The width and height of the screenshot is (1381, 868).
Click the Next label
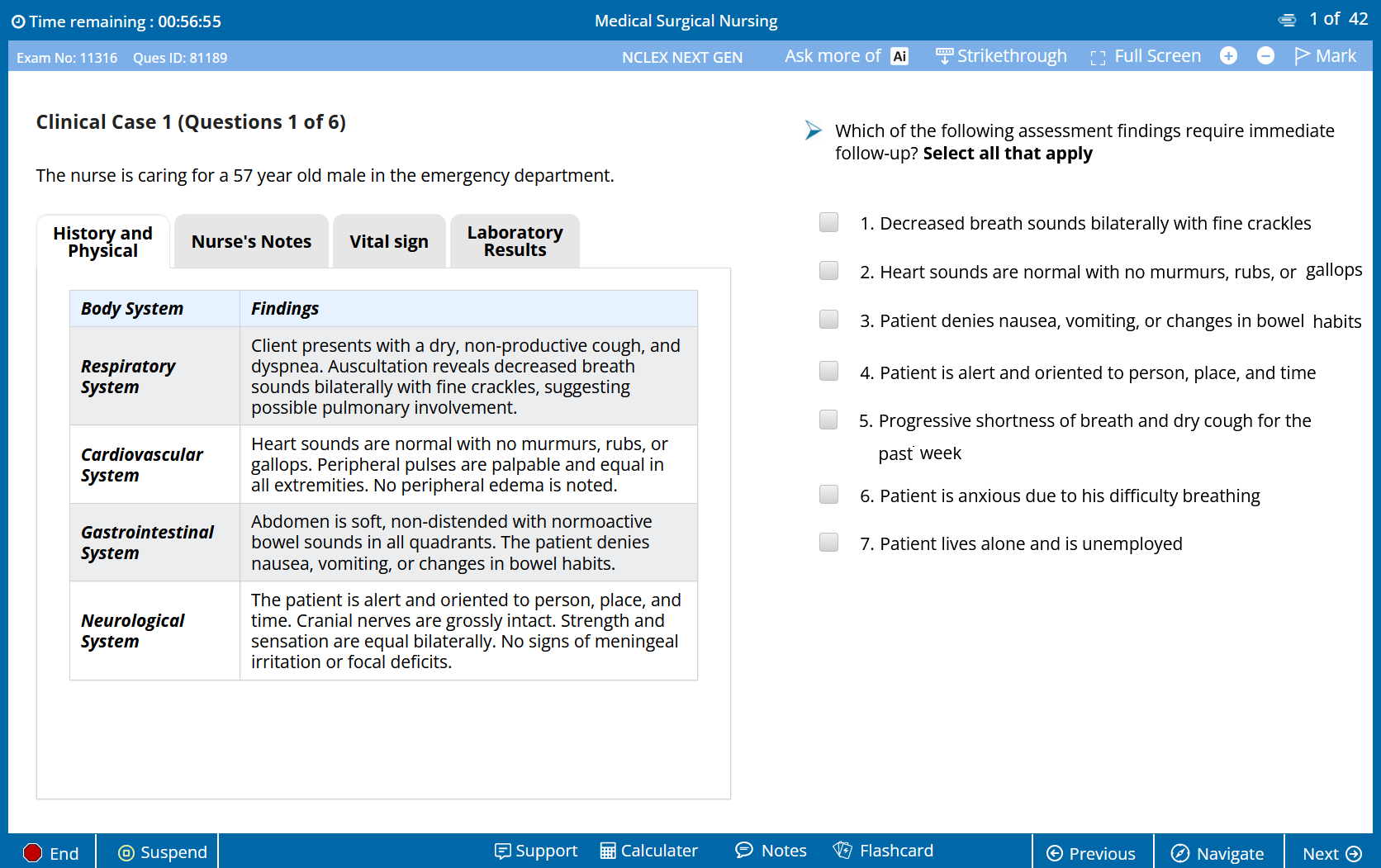(x=1320, y=854)
